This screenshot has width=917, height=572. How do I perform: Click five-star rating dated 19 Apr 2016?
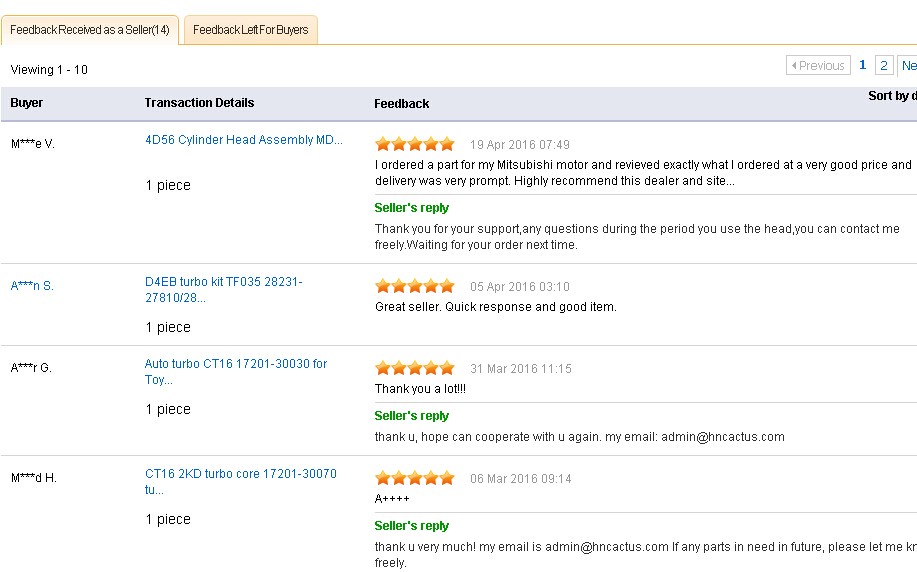[414, 144]
